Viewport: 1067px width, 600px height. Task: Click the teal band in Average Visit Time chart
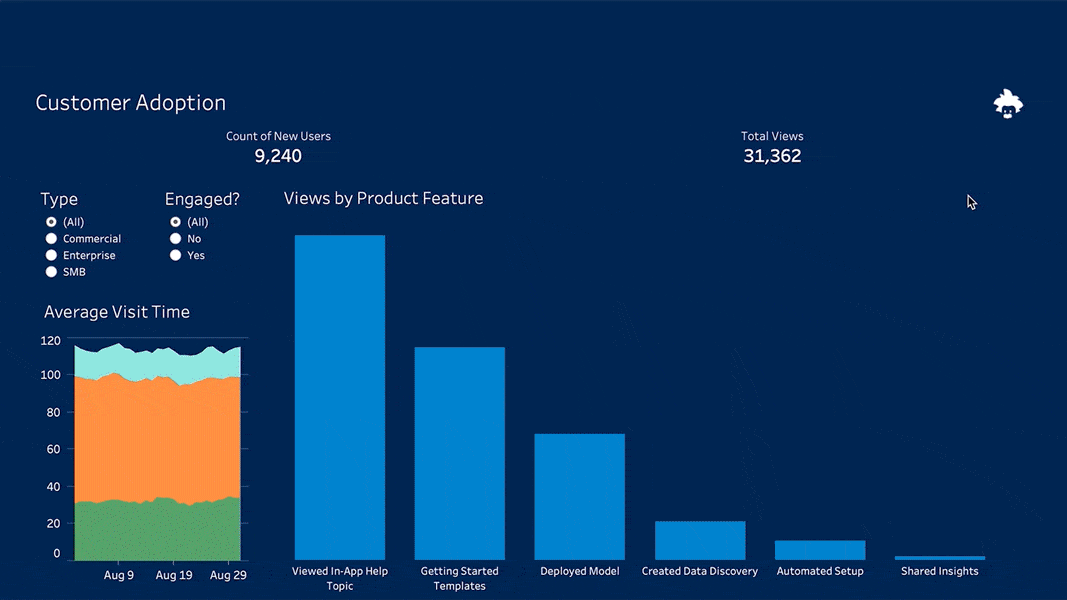click(157, 363)
